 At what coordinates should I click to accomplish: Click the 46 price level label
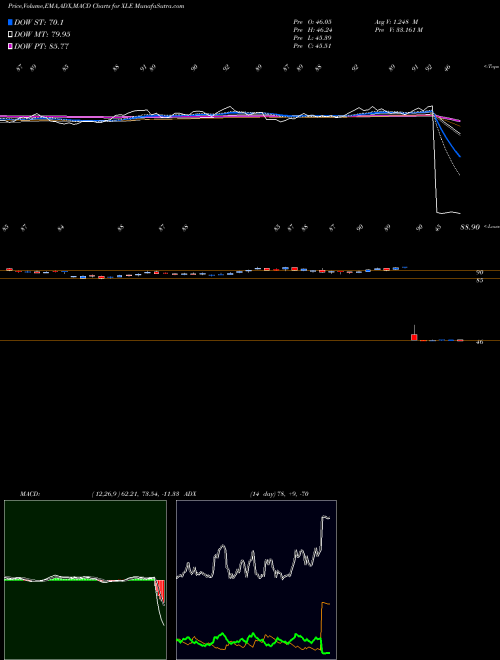(x=479, y=342)
